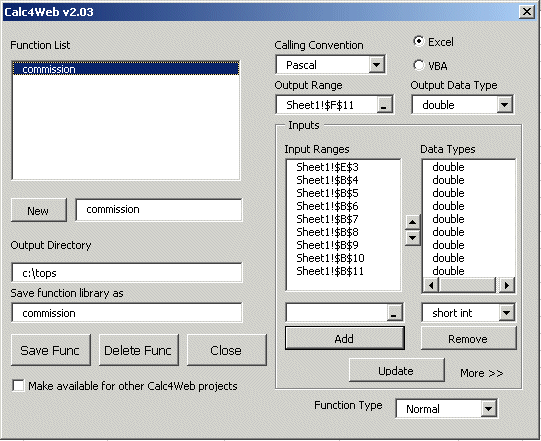Click the empty new input range field
Viewport: 541px width, 441px height.
pyautogui.click(x=337, y=313)
